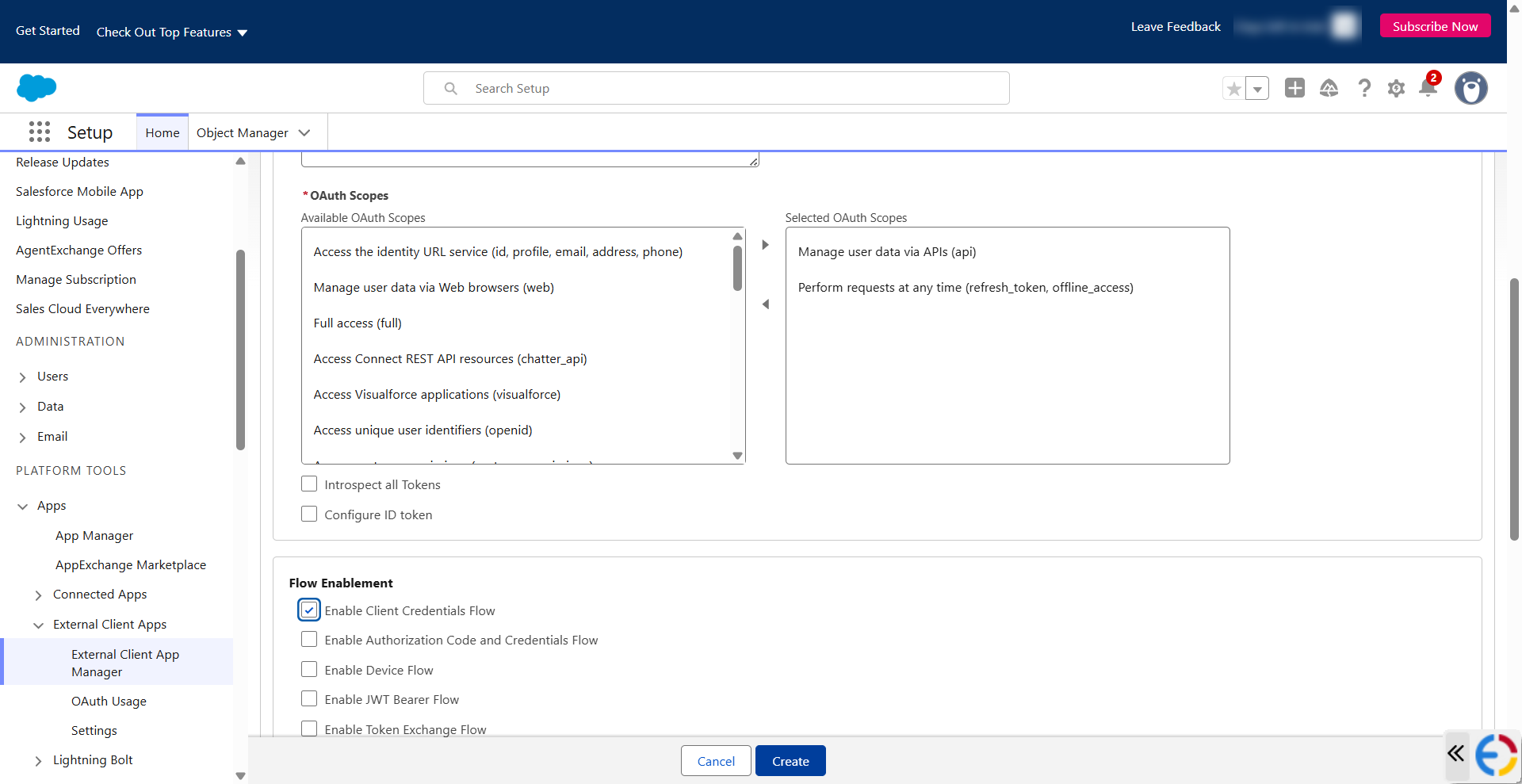Open the Object Manager tab dropdown chevron
The image size is (1522, 784).
(x=304, y=133)
